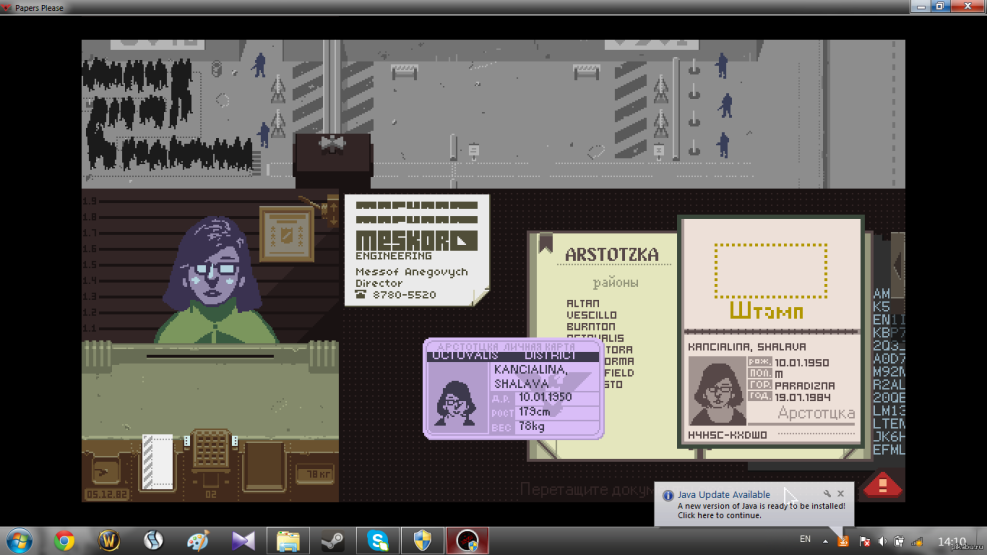Click ID card height 179cm
Screen dimensions: 987x555
click(534, 412)
